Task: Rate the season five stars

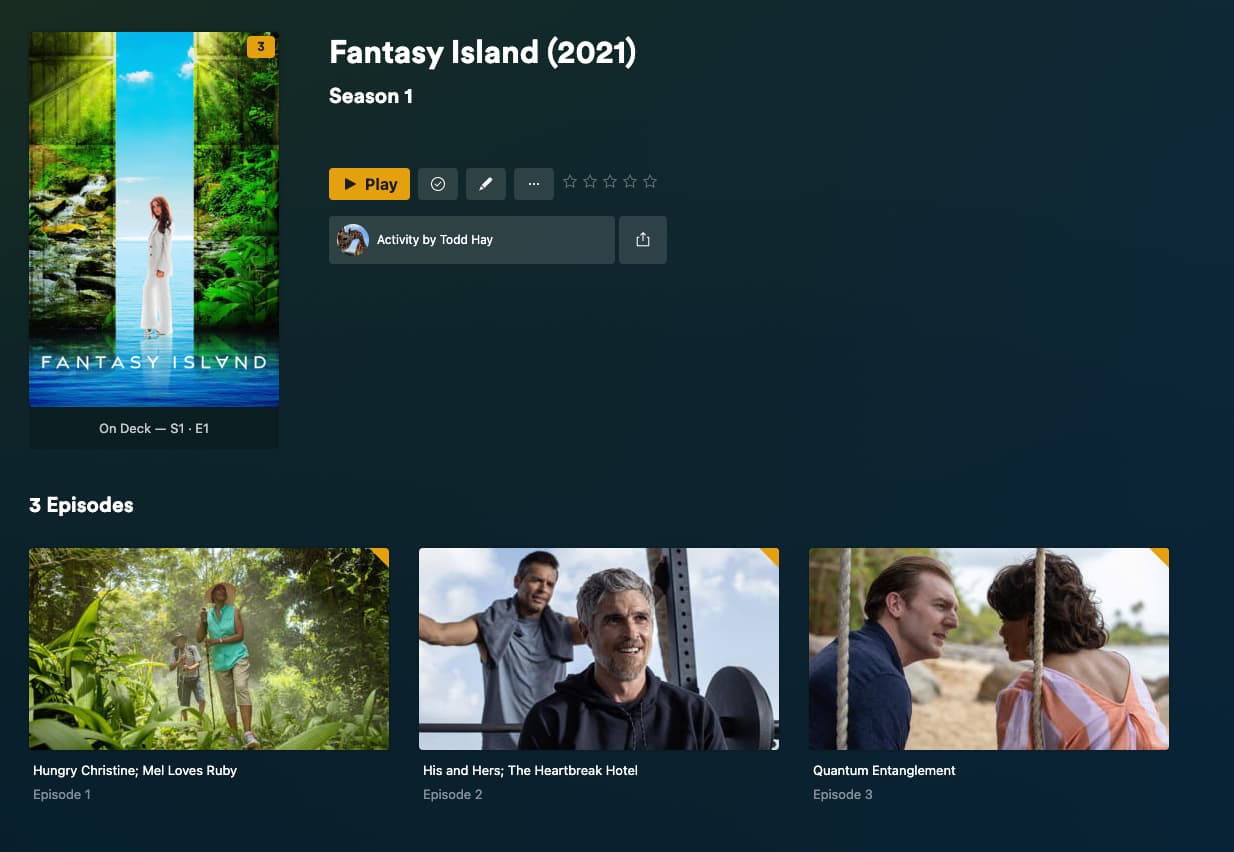Action: (650, 182)
